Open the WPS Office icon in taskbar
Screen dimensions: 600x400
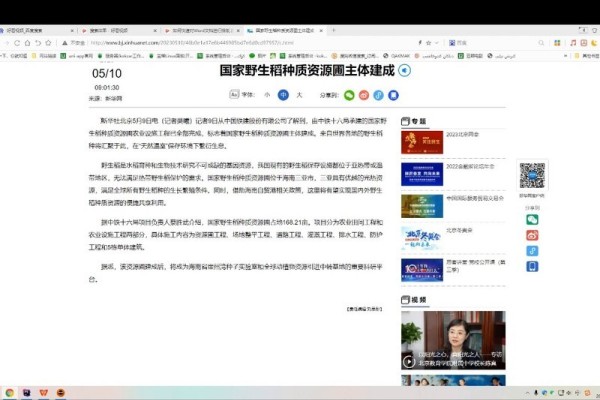(44, 393)
